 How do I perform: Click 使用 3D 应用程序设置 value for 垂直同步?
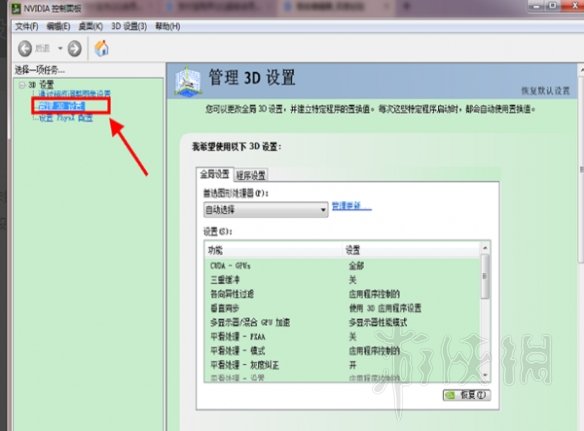(385, 308)
